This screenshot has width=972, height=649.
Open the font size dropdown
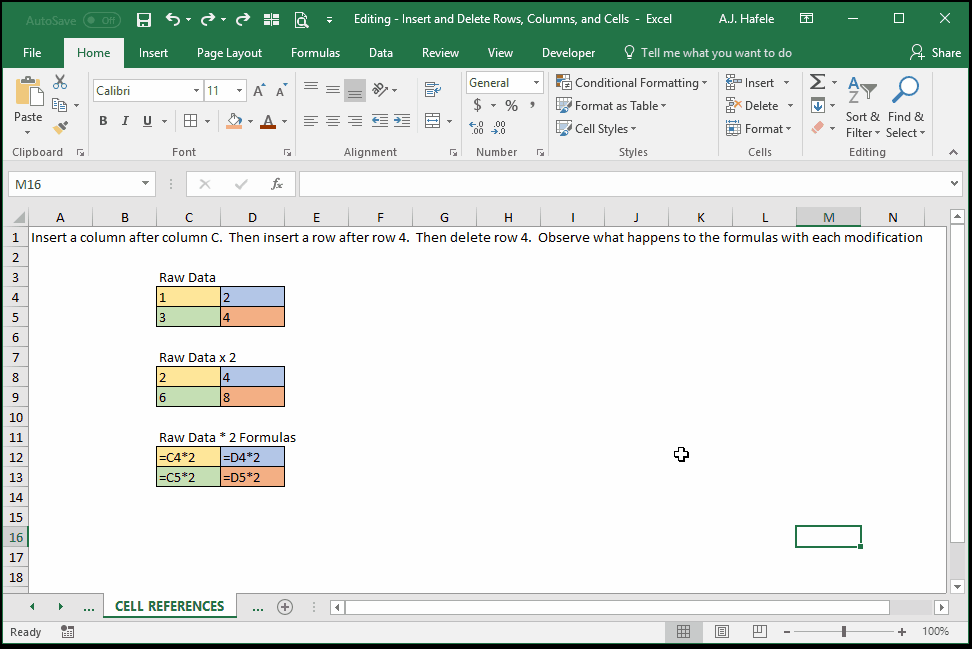239,91
